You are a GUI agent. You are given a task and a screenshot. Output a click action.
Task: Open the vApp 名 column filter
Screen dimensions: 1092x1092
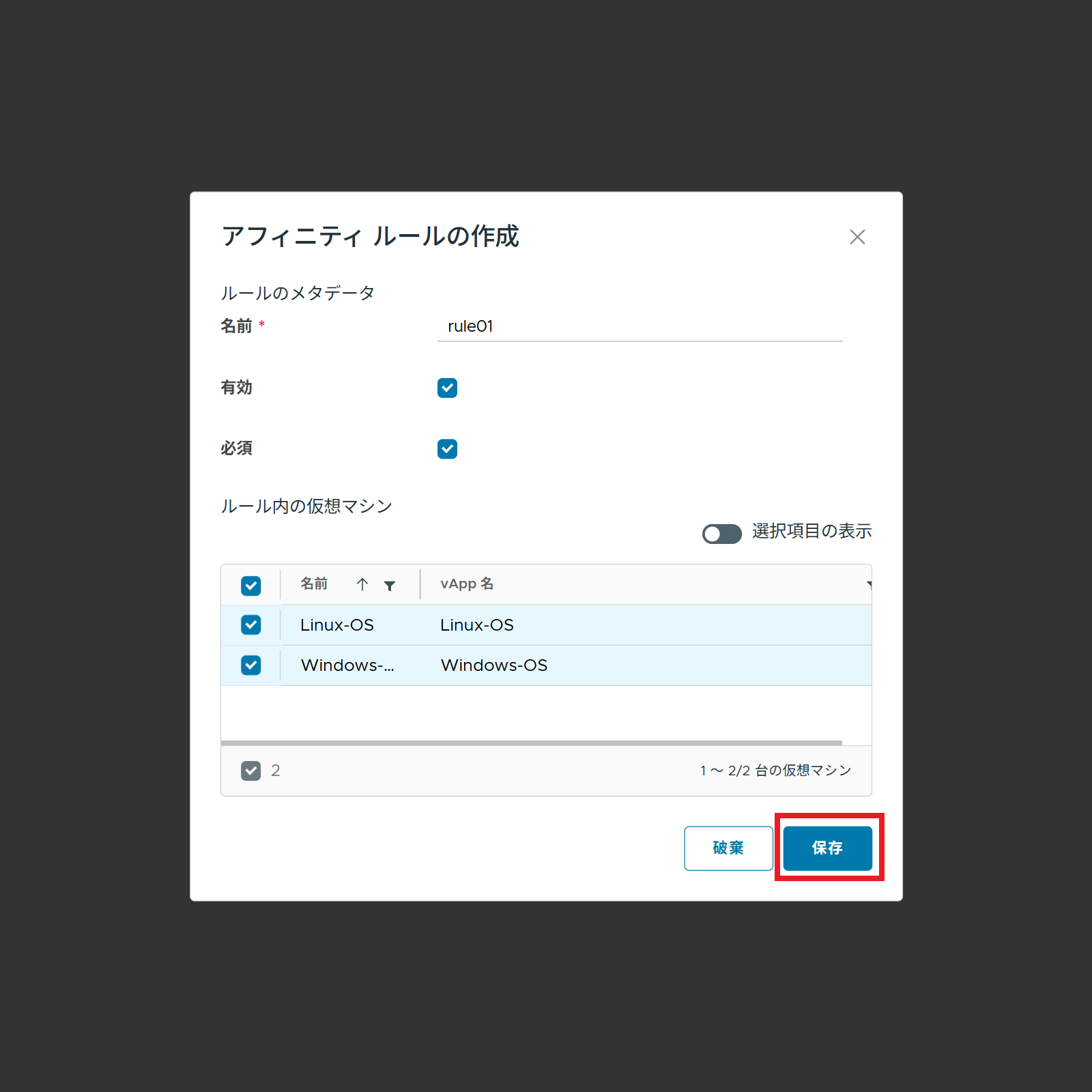[x=868, y=584]
